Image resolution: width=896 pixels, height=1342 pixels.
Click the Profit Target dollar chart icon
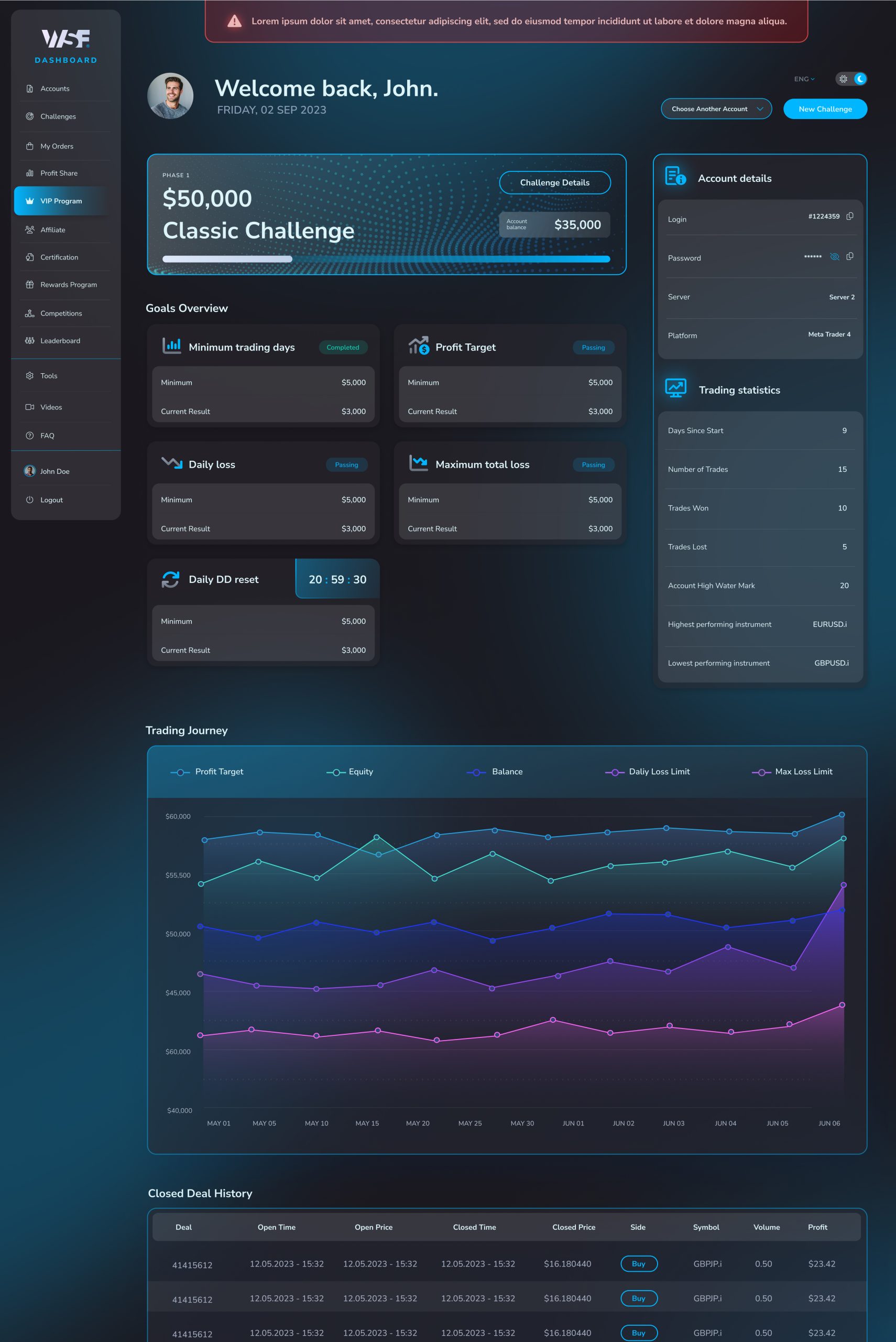[x=418, y=345]
